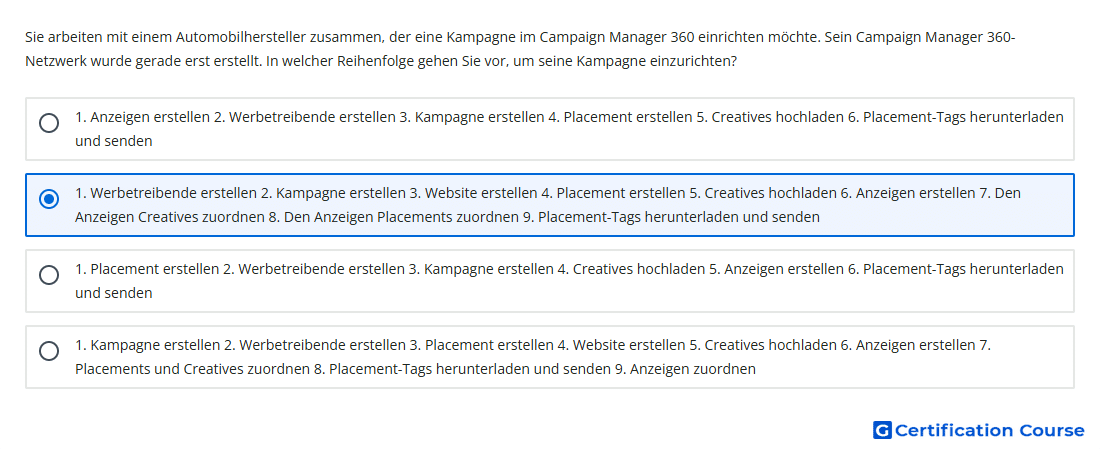Click the blue G logo icon
This screenshot has height=449, width=1100.
[882, 430]
